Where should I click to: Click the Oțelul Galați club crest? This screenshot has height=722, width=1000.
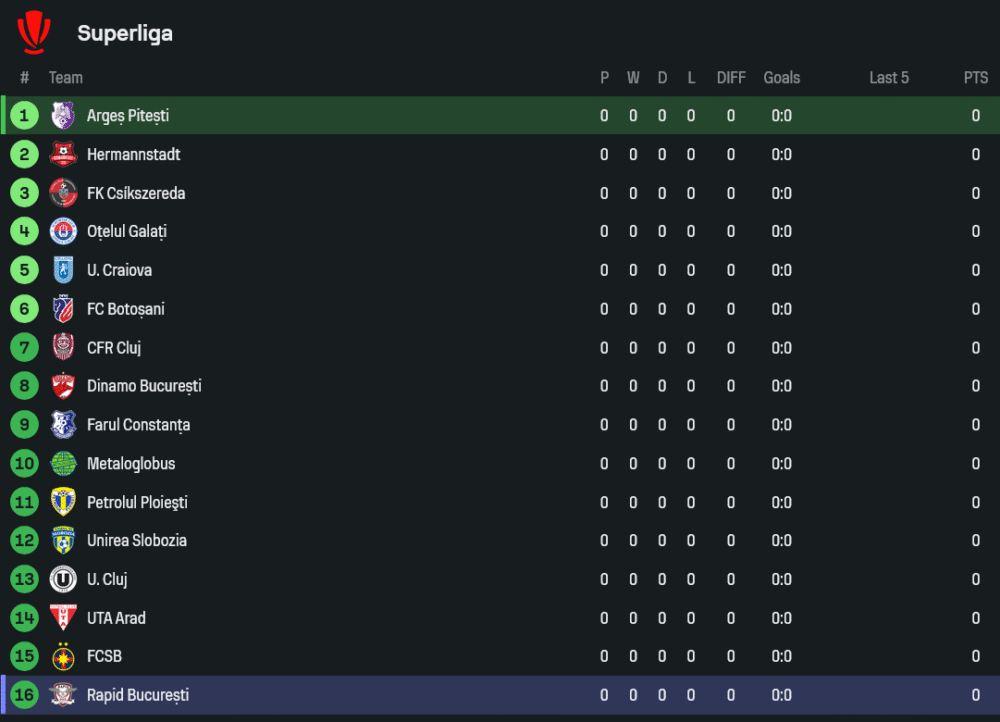(63, 232)
